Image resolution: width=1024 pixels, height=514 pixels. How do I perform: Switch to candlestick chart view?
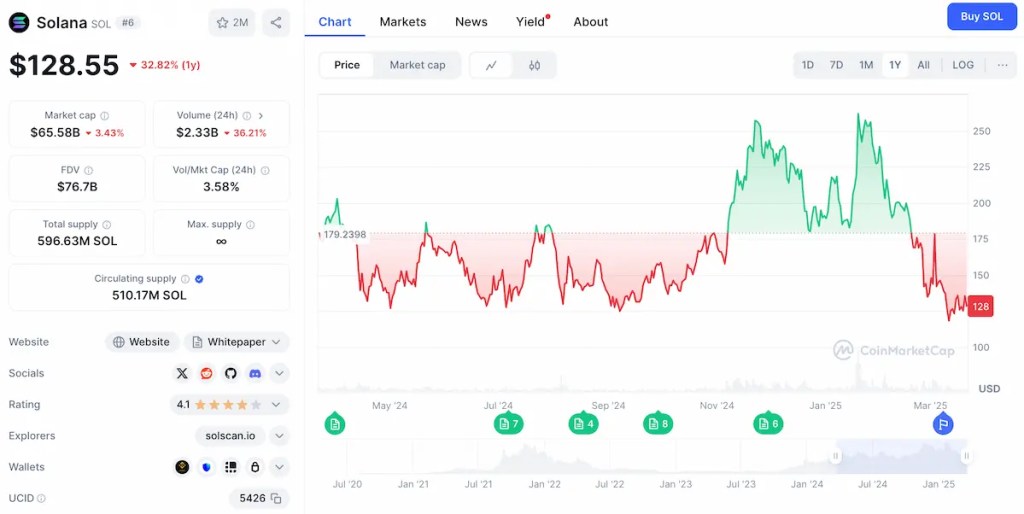[x=534, y=65]
